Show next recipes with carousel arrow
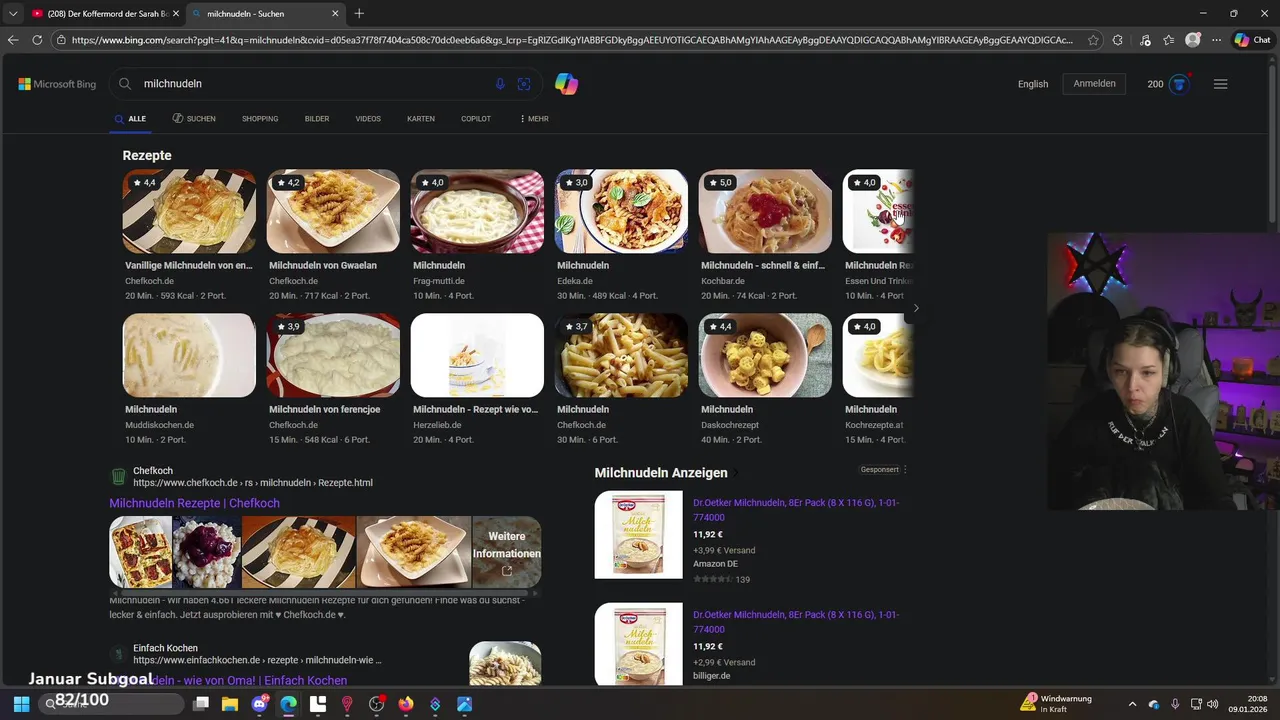 click(x=915, y=308)
